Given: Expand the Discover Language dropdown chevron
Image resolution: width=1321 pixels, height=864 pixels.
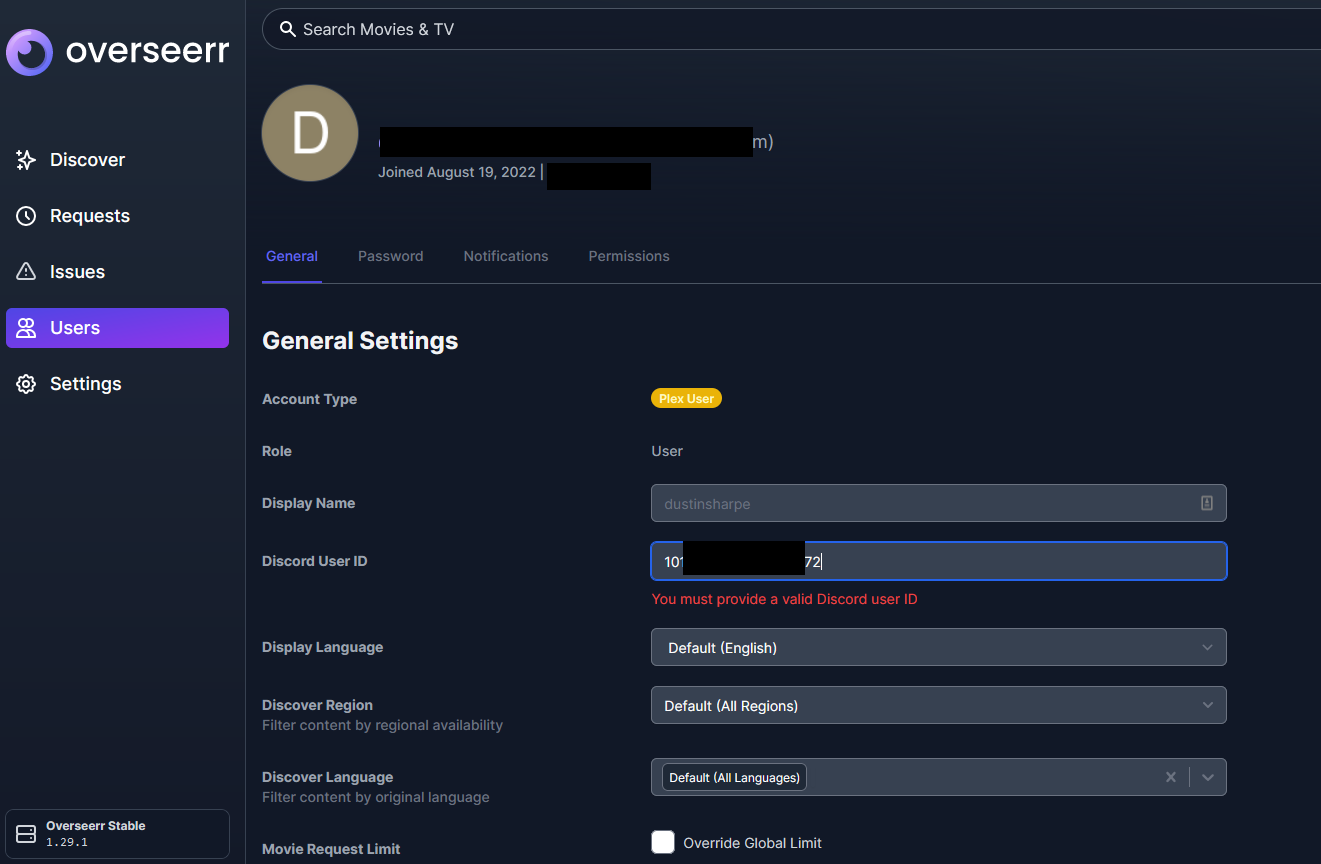Looking at the screenshot, I should [x=1207, y=777].
